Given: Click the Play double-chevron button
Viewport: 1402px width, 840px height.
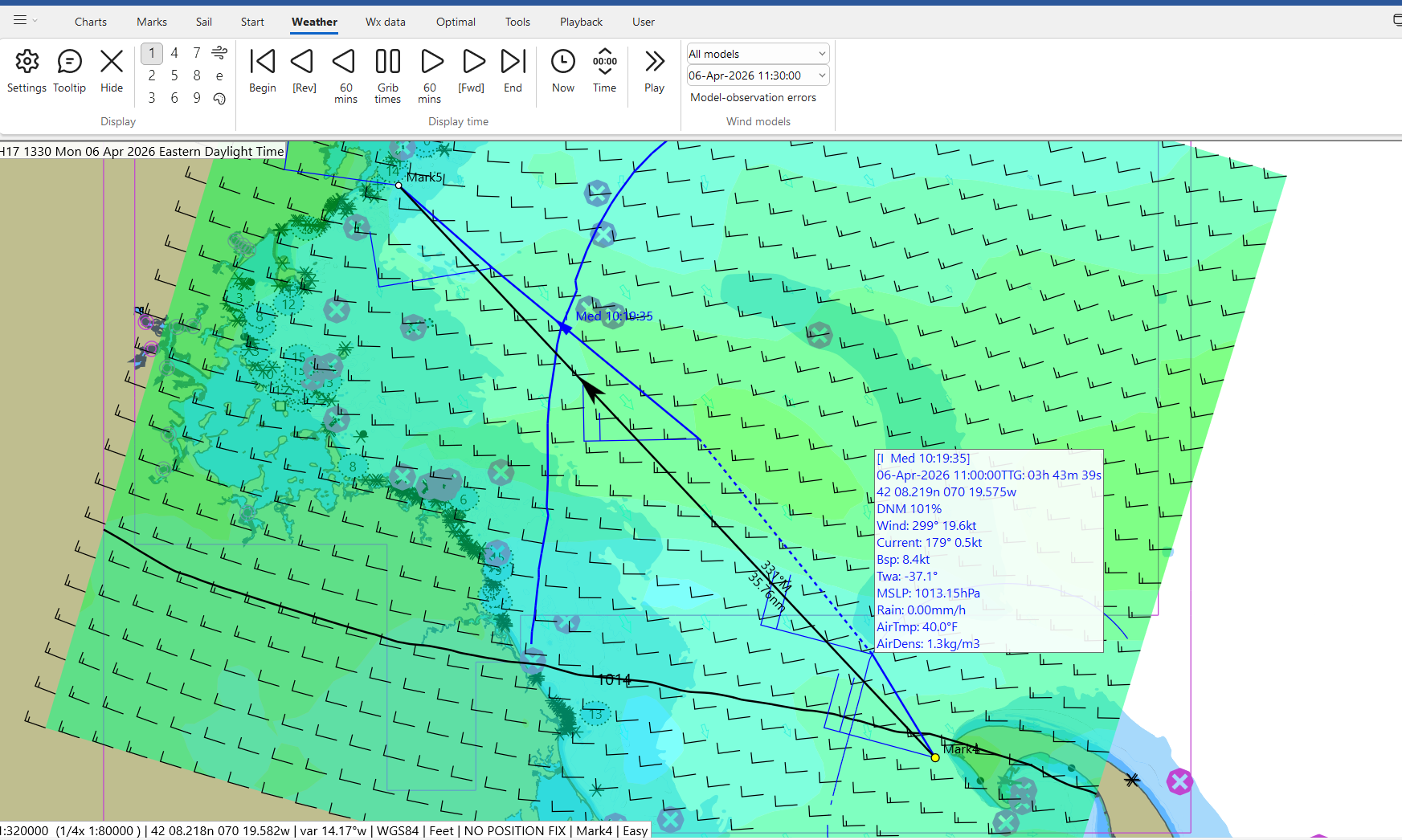Looking at the screenshot, I should pos(655,70).
